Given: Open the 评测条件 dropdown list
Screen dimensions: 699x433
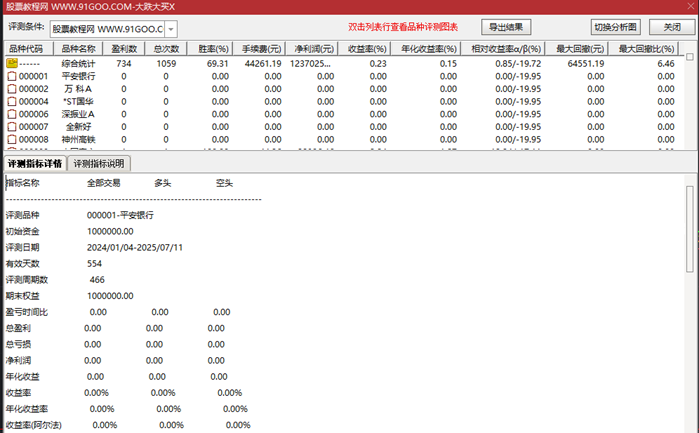Looking at the screenshot, I should tap(170, 30).
